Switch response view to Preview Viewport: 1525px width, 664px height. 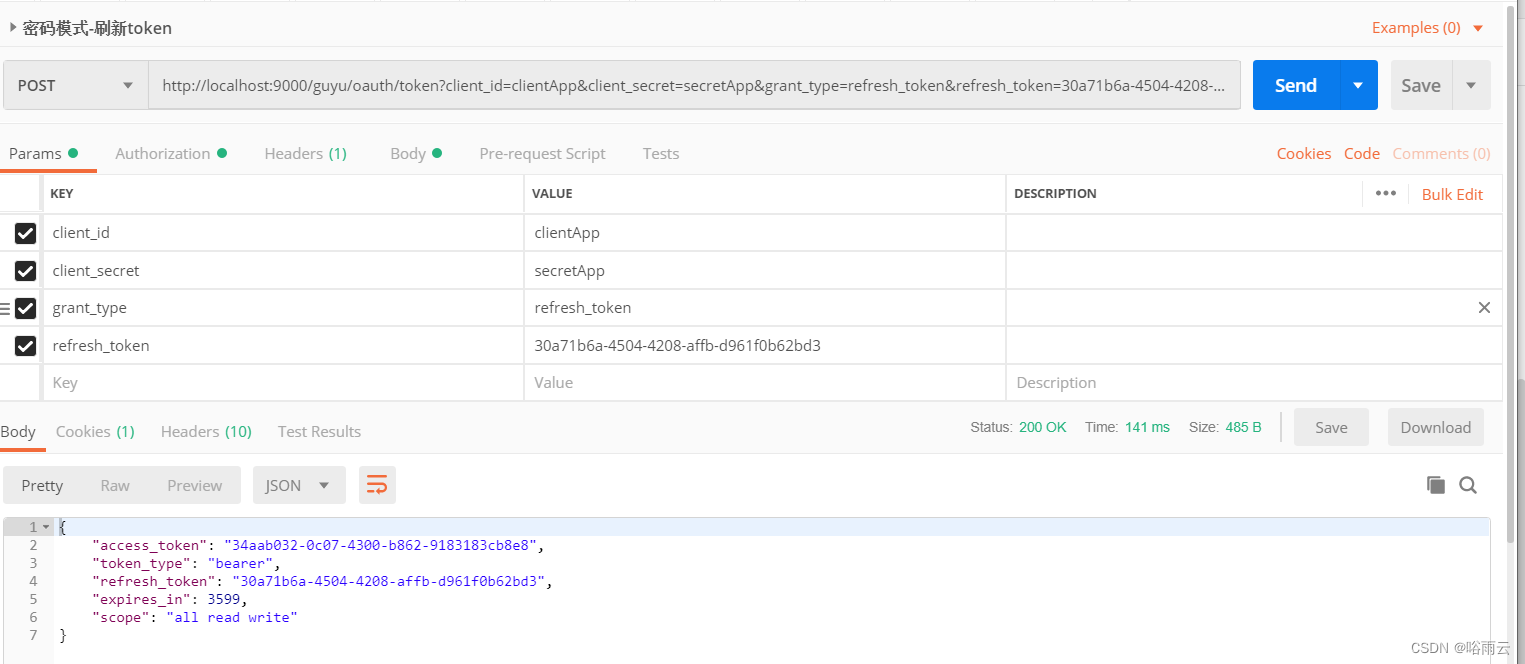click(195, 485)
